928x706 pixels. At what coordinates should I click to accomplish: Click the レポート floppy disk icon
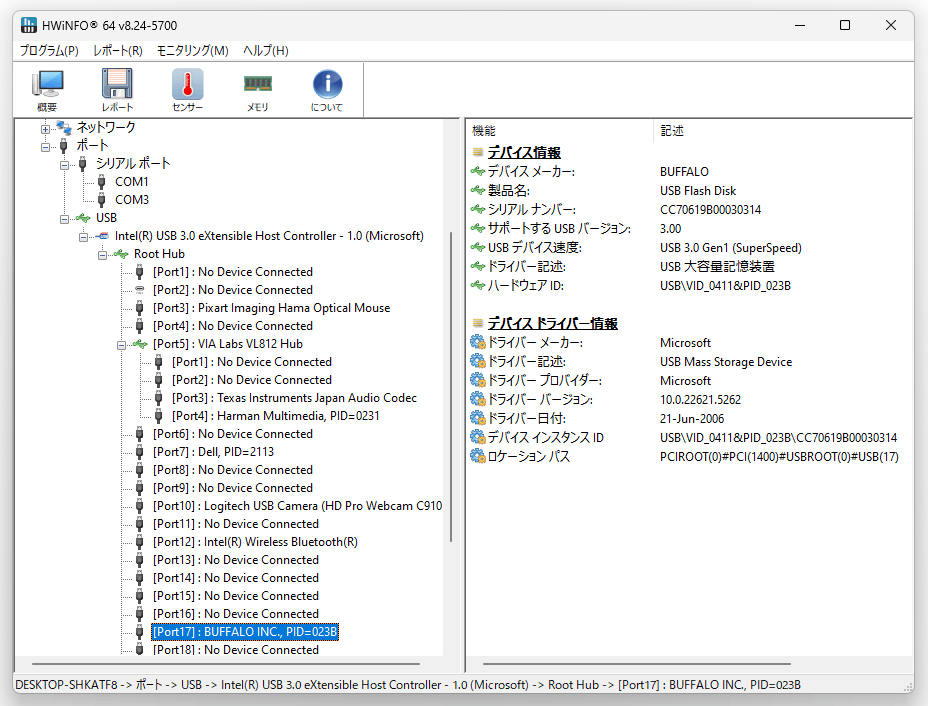coord(117,90)
